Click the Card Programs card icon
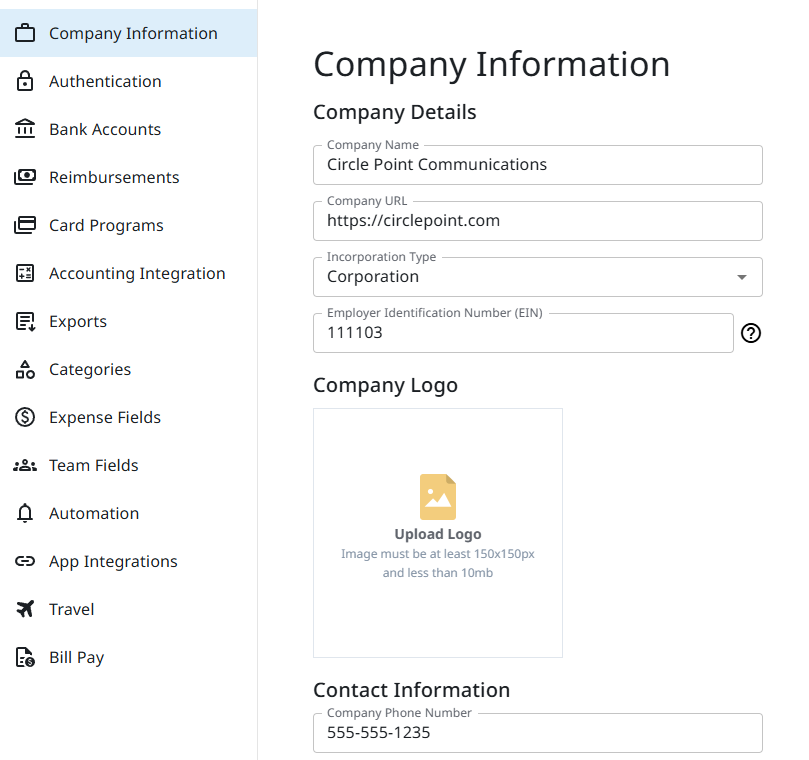809x760 pixels. pyautogui.click(x=25, y=225)
